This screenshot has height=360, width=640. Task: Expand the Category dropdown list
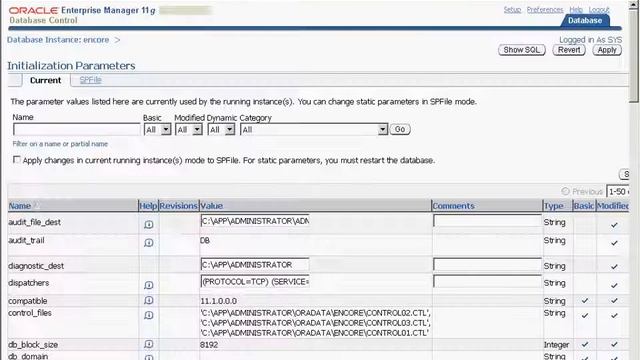coord(314,130)
